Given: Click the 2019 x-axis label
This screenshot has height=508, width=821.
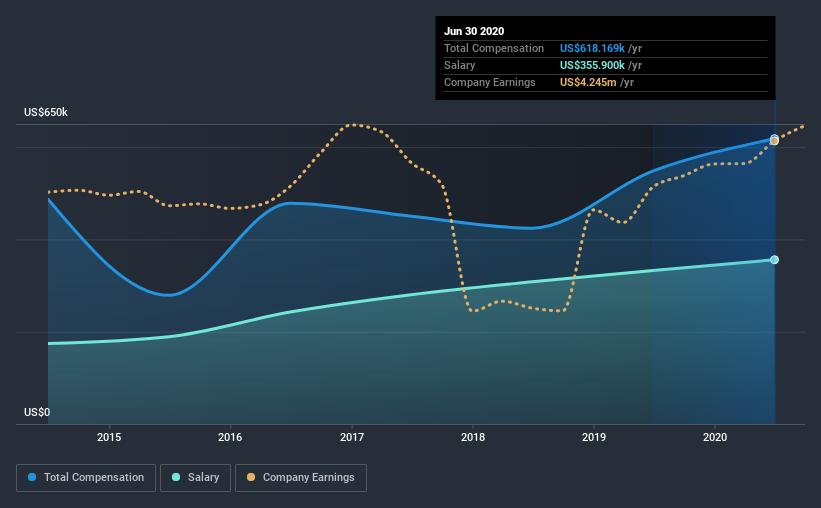Looking at the screenshot, I should (594, 437).
